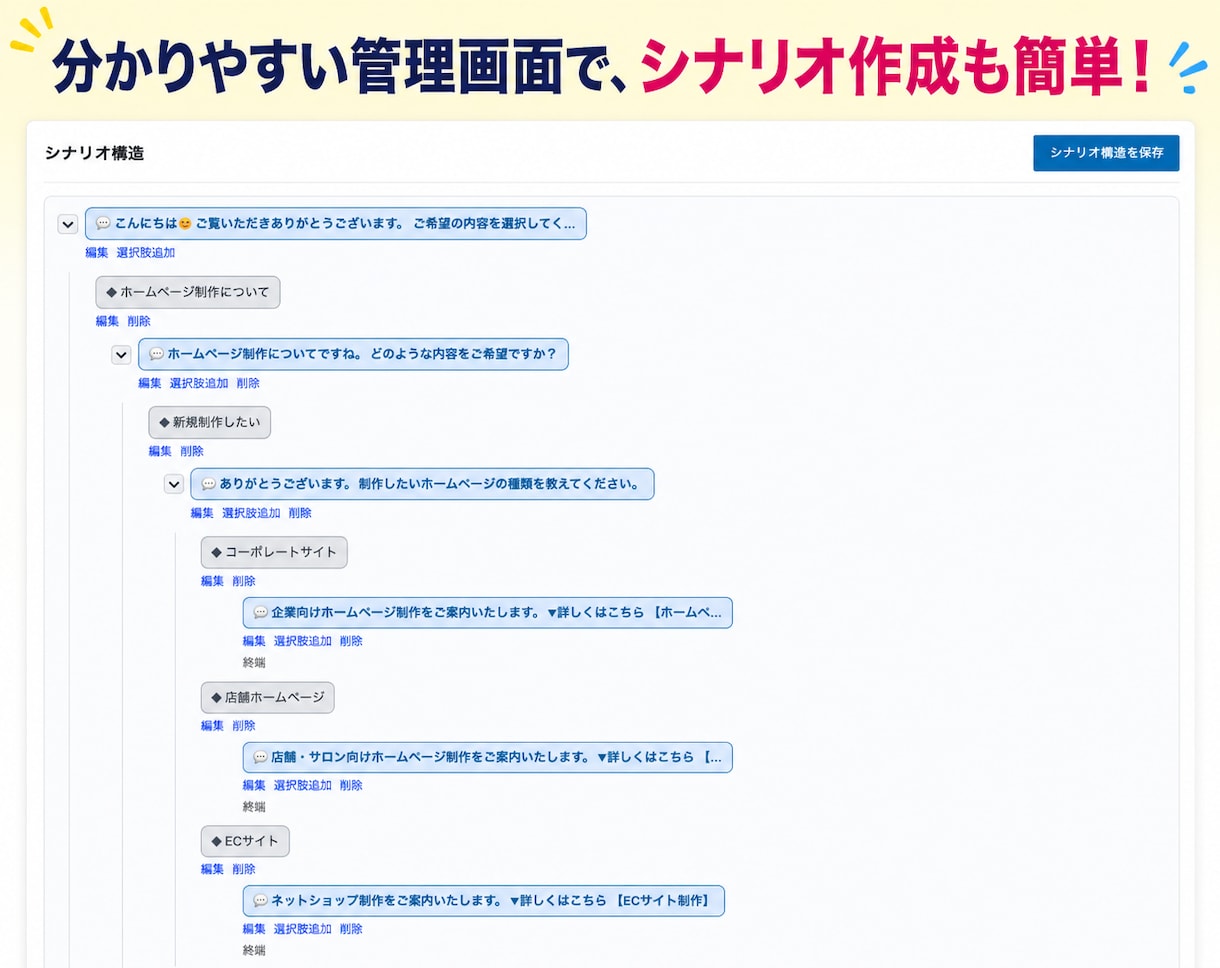
Task: Click 終端 under the ネットショップ制作 message
Action: click(x=254, y=950)
